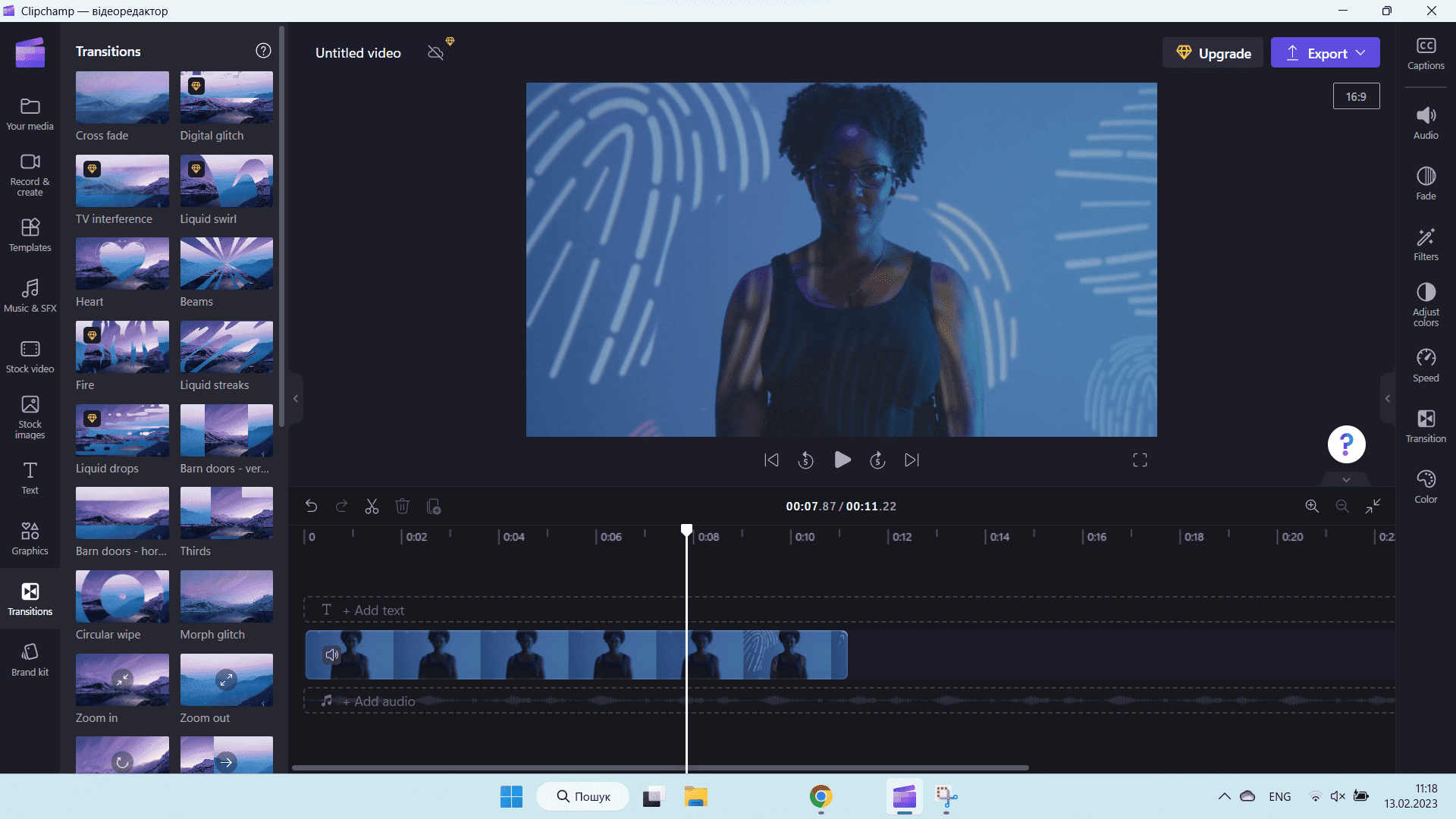Image resolution: width=1456 pixels, height=819 pixels.
Task: Expand the left panel collapse arrow
Action: [x=296, y=398]
